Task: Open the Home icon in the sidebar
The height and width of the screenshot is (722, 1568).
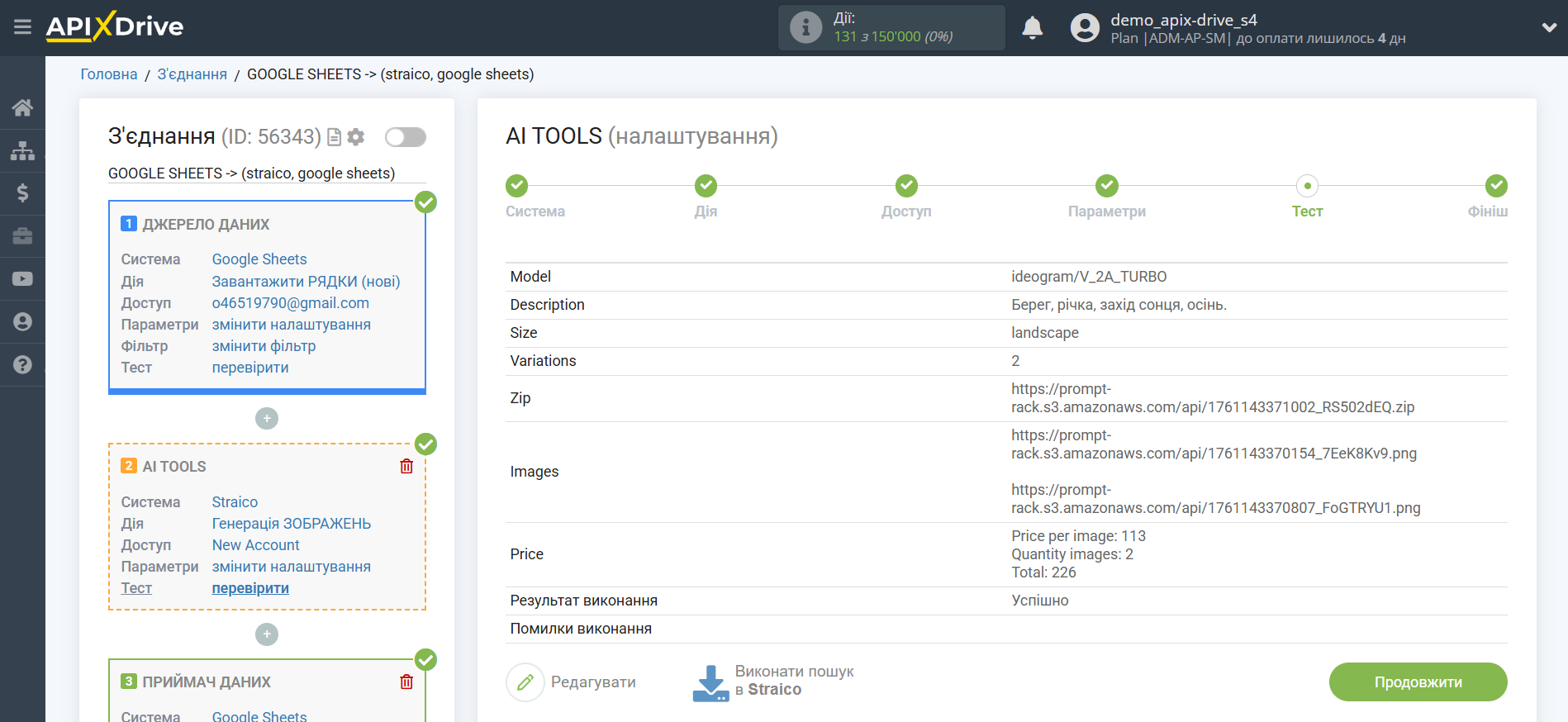Action: tap(22, 107)
